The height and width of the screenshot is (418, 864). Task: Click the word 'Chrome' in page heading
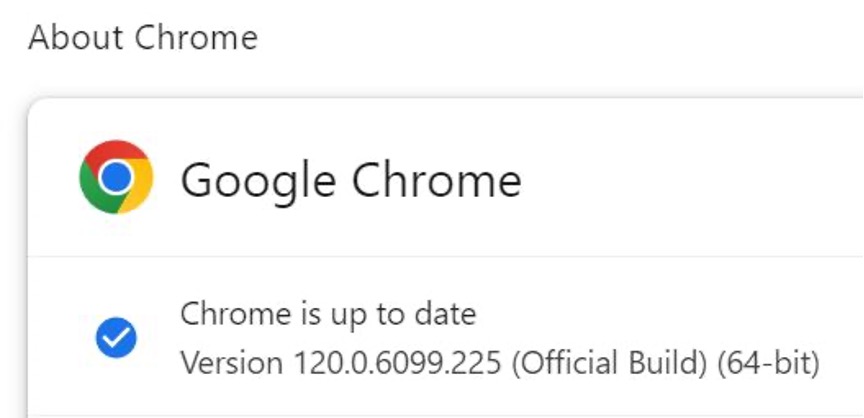click(x=196, y=38)
